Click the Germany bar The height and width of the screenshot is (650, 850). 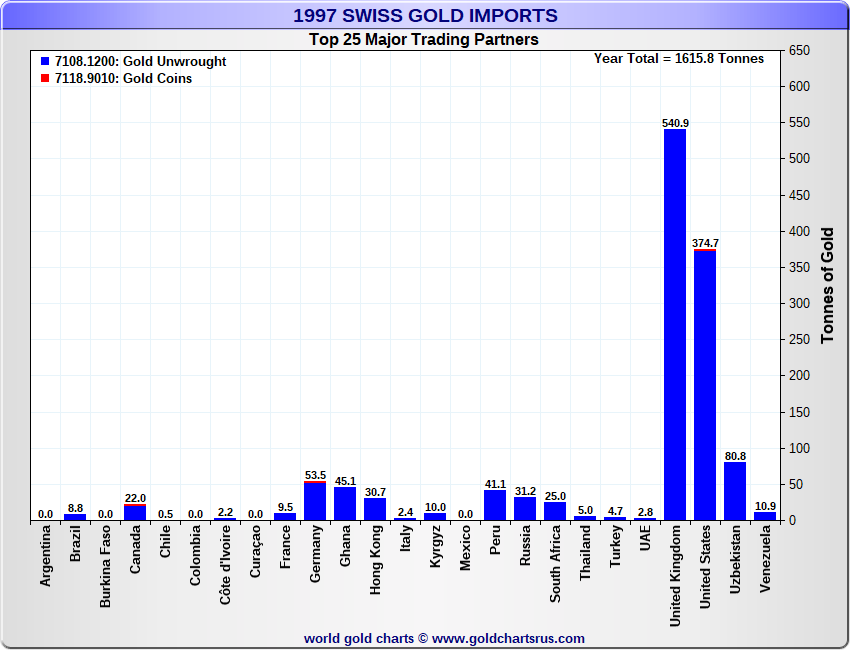click(315, 501)
